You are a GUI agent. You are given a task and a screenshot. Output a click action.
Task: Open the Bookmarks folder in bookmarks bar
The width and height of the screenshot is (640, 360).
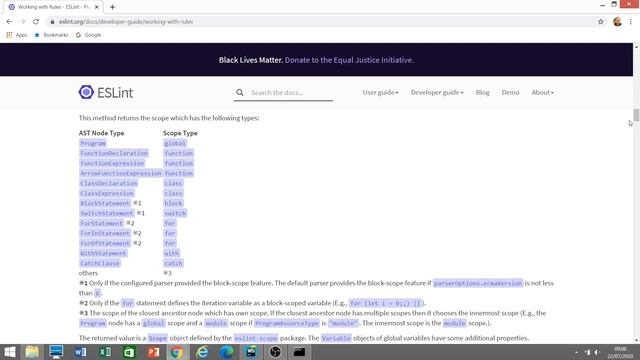(51, 35)
